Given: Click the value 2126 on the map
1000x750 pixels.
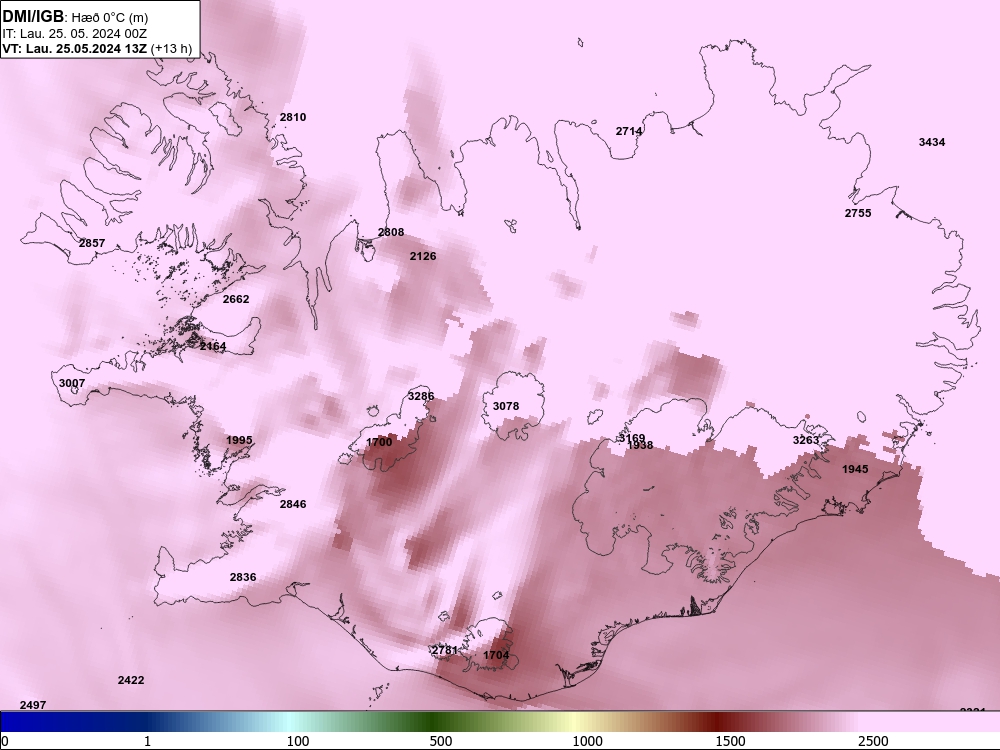Looking at the screenshot, I should point(423,256).
